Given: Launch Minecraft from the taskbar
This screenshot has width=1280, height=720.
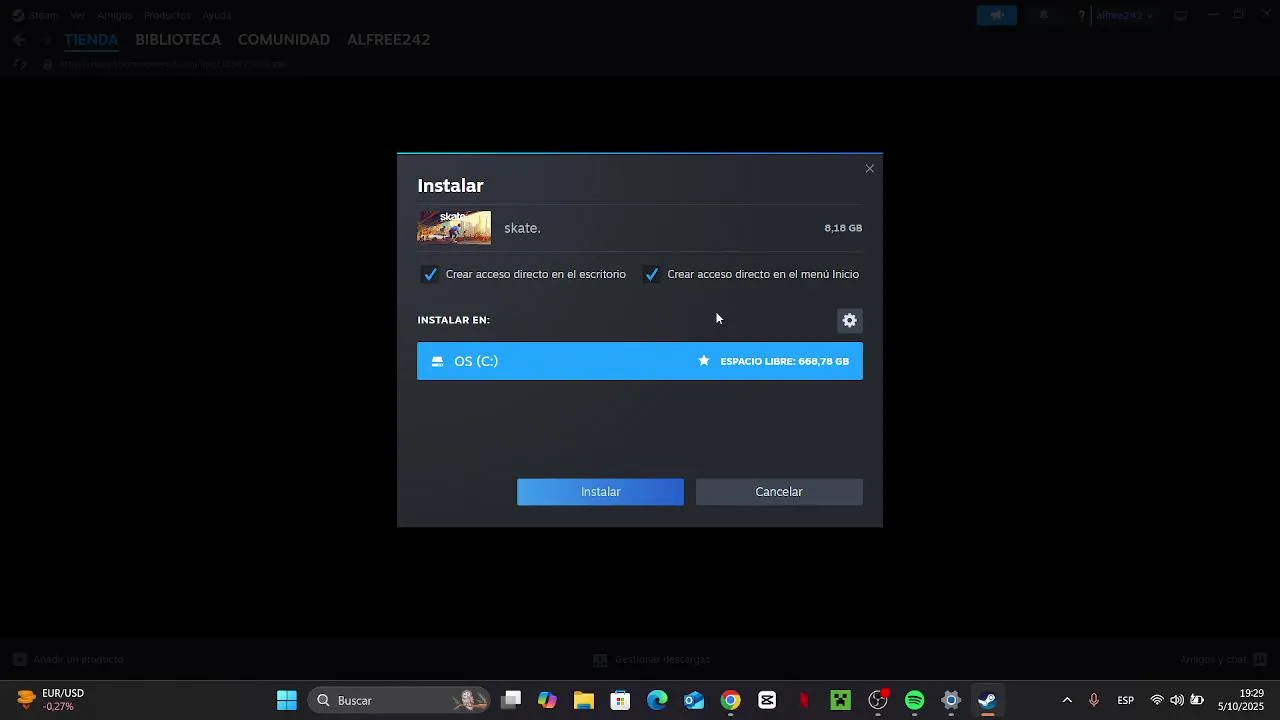Looking at the screenshot, I should click(840, 700).
